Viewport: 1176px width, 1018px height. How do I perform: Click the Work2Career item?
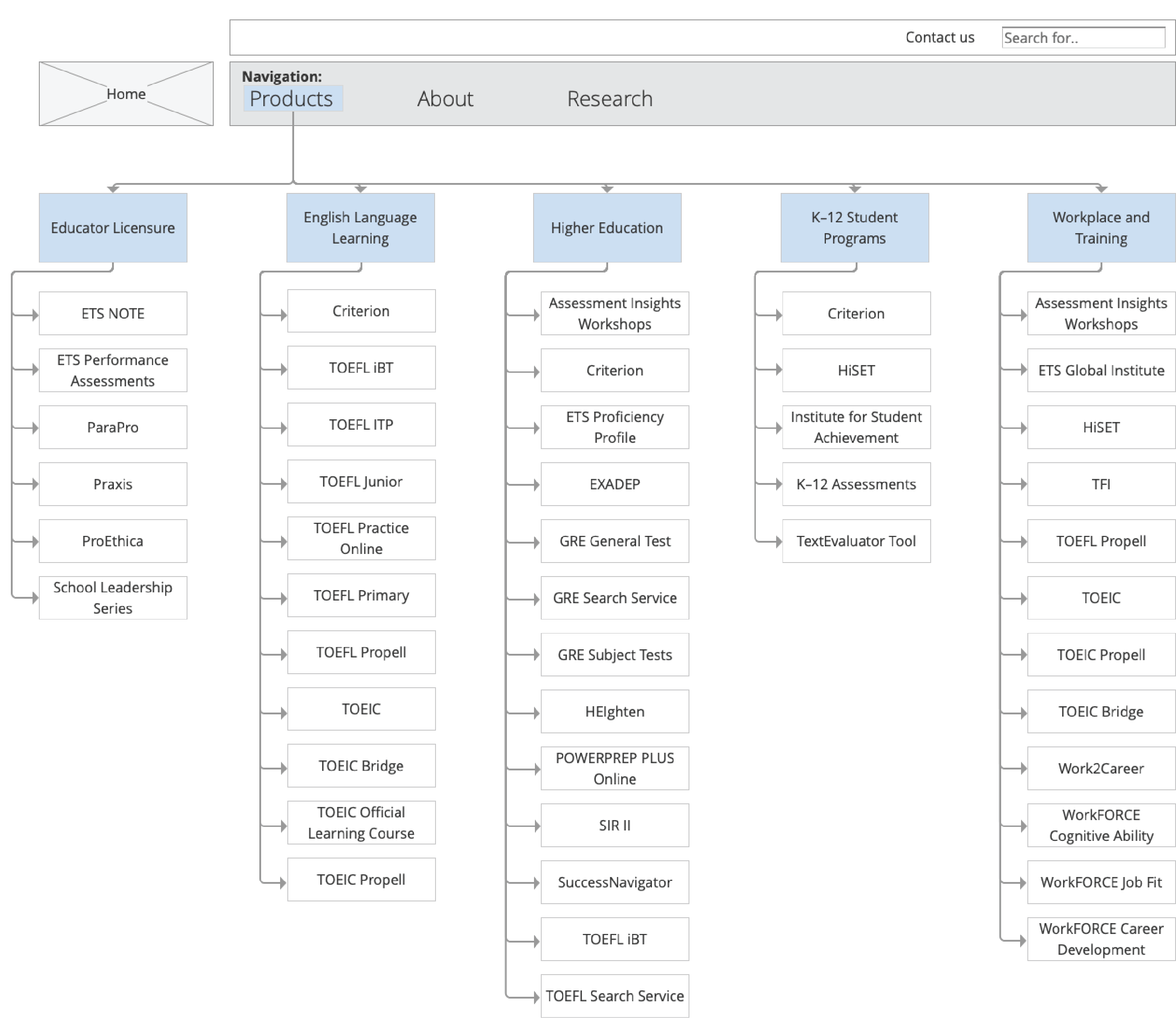pyautogui.click(x=1101, y=768)
